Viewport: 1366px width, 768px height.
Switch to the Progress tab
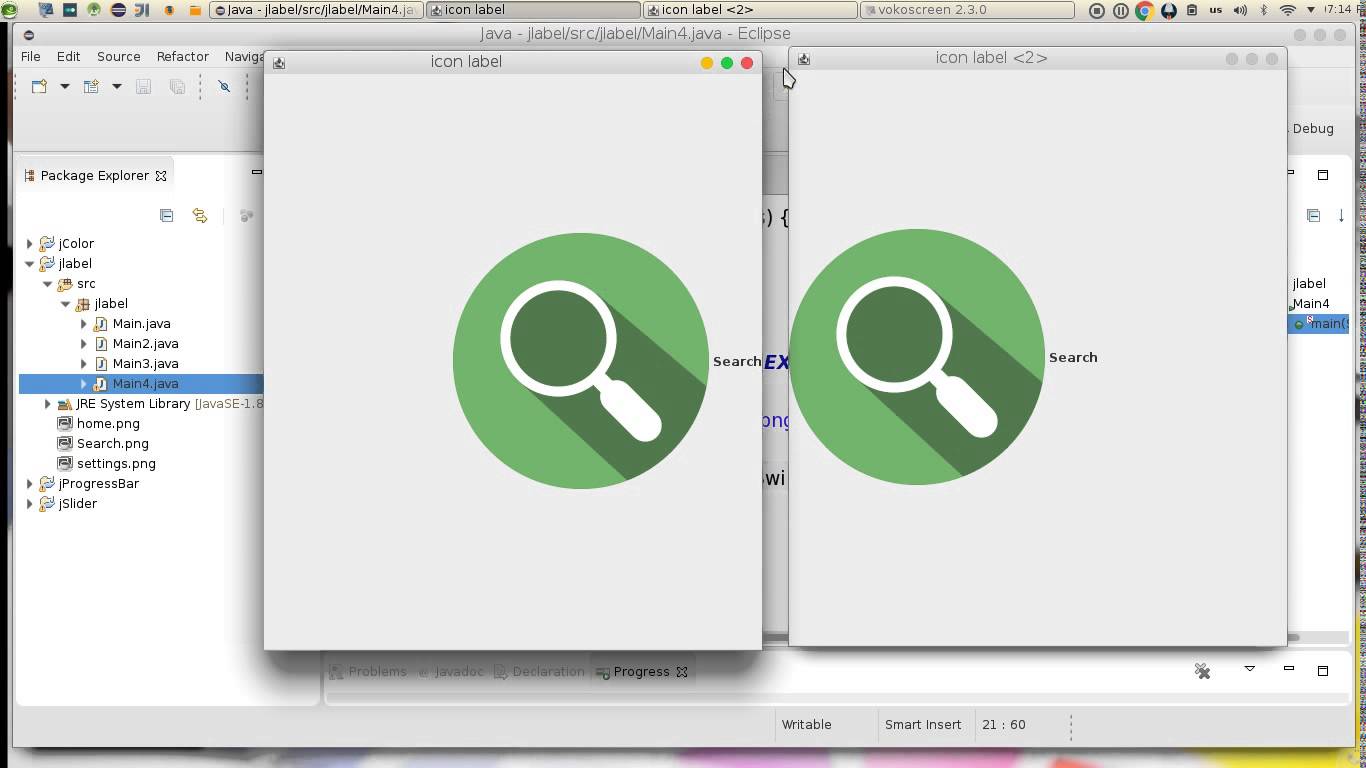[641, 672]
